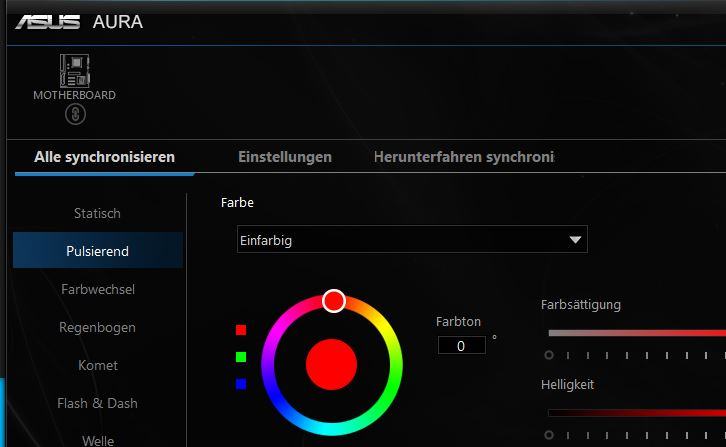Click the Farbsättigung label
The width and height of the screenshot is (726, 447).
tap(581, 305)
